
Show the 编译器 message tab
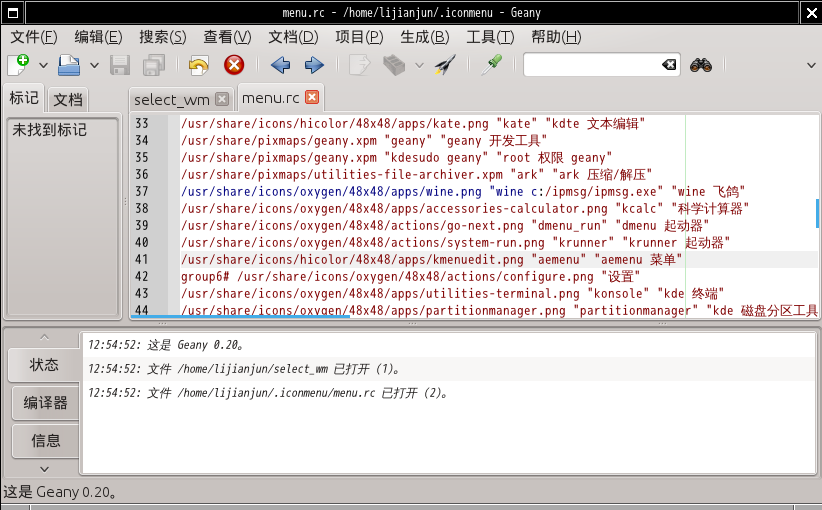pos(46,403)
